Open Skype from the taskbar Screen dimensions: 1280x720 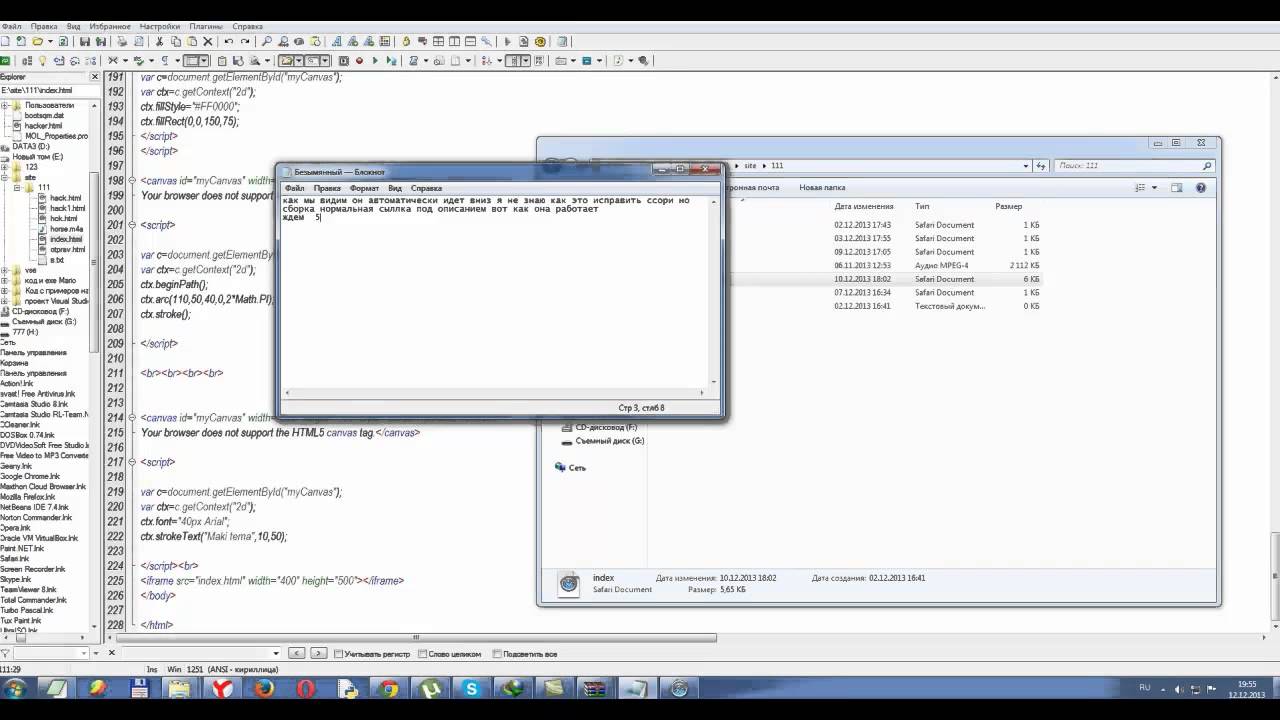[471, 688]
